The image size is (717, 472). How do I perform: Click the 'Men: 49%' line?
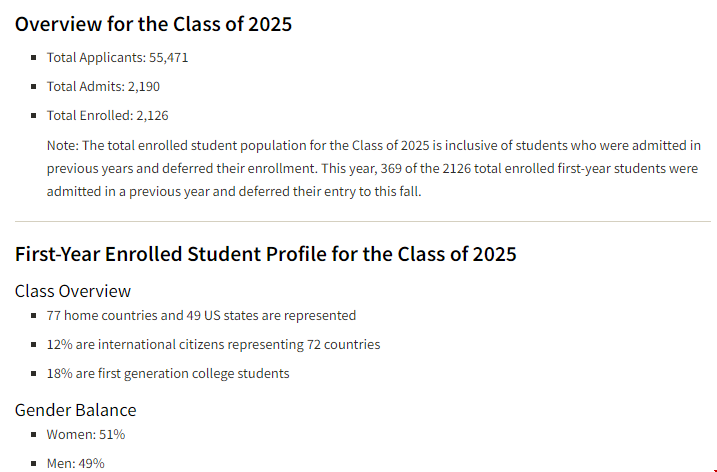pos(75,463)
